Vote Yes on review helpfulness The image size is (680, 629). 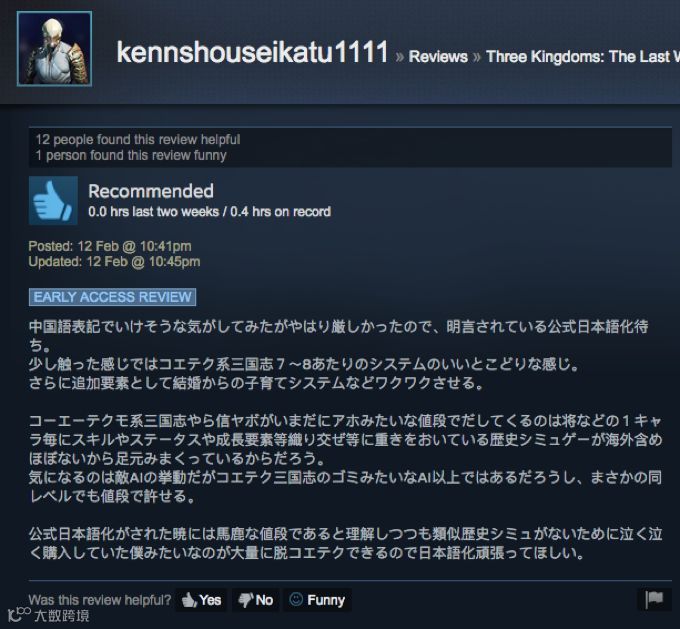click(201, 600)
